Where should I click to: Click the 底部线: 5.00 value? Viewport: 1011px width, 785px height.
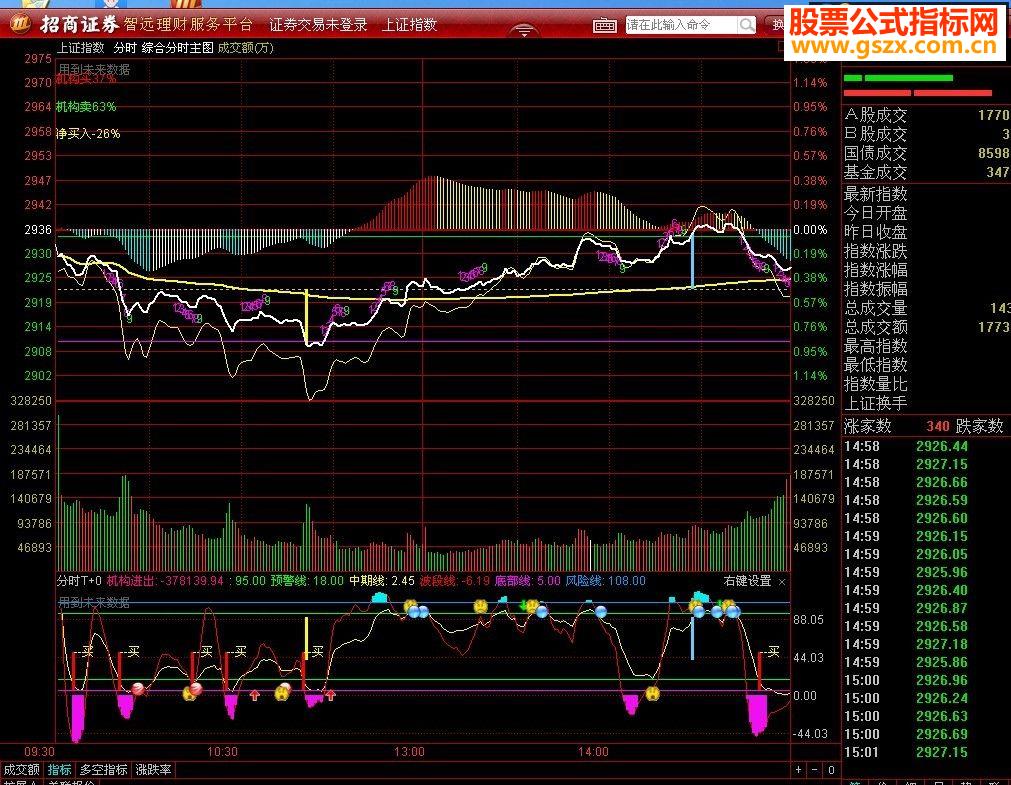point(527,581)
